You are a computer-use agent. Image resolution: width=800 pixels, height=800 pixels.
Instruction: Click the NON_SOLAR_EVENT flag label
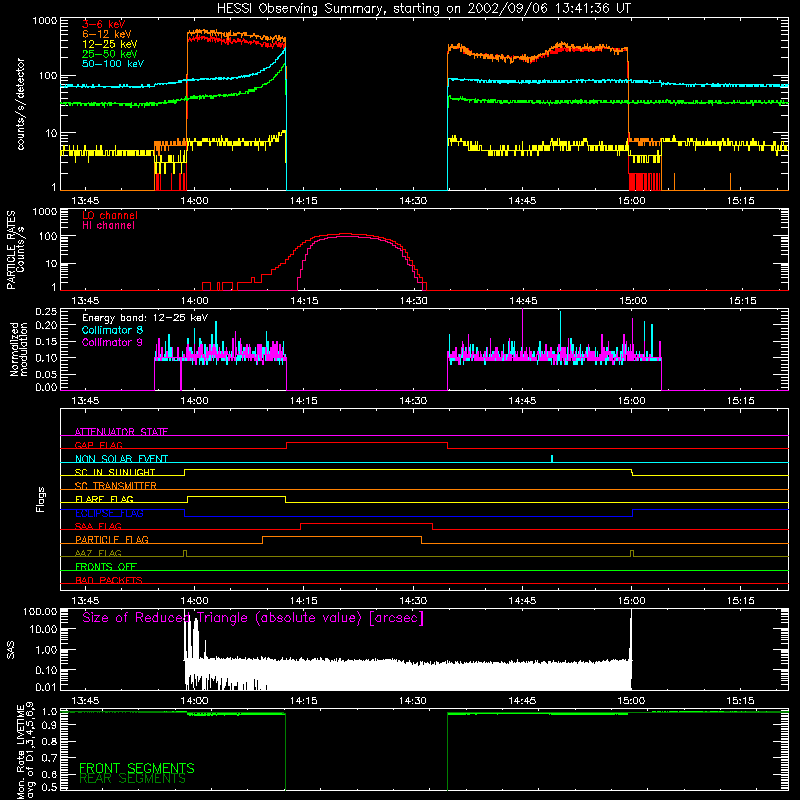[121, 459]
